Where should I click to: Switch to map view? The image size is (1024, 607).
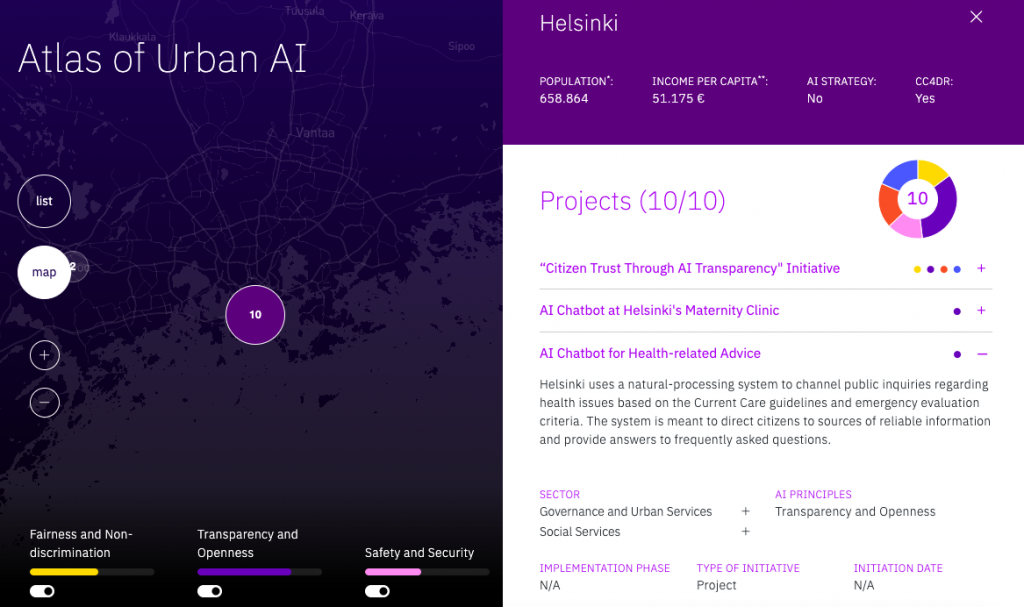tap(44, 272)
